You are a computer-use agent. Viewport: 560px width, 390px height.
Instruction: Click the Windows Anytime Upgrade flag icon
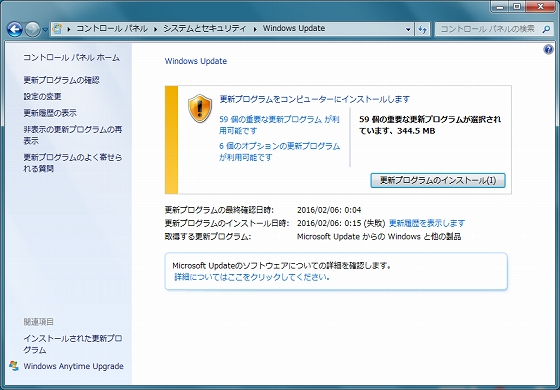coord(14,366)
